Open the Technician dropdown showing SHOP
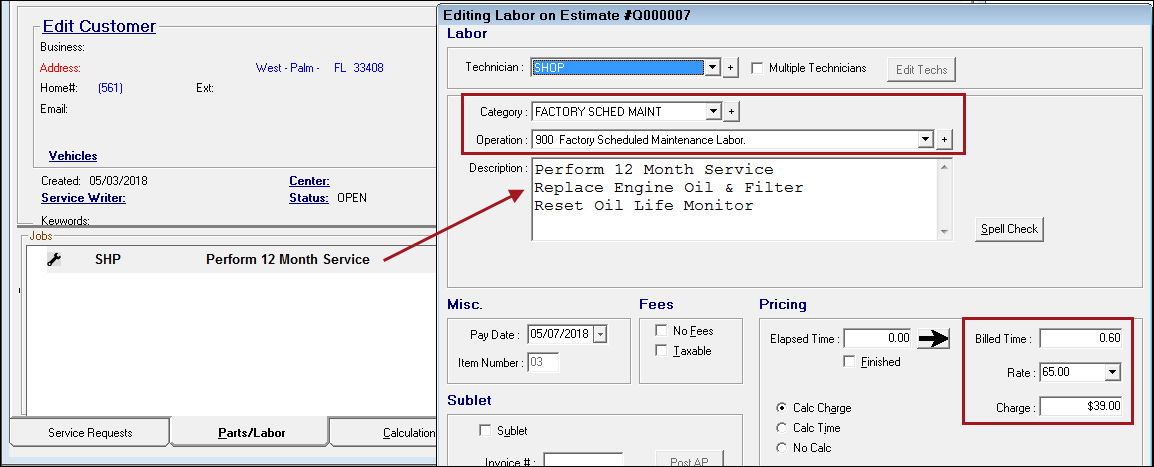Image resolution: width=1154 pixels, height=467 pixels. [712, 68]
